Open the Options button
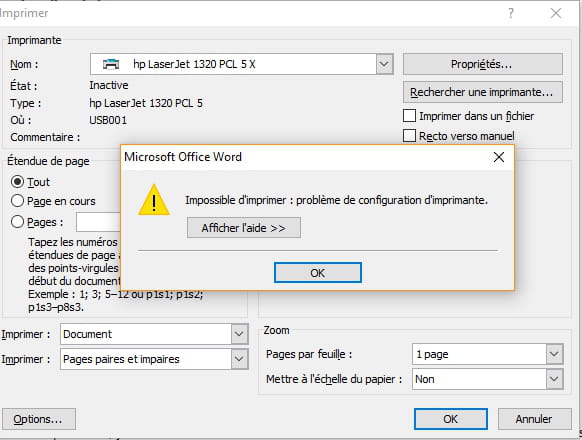This screenshot has height=440, width=582. click(x=39, y=419)
